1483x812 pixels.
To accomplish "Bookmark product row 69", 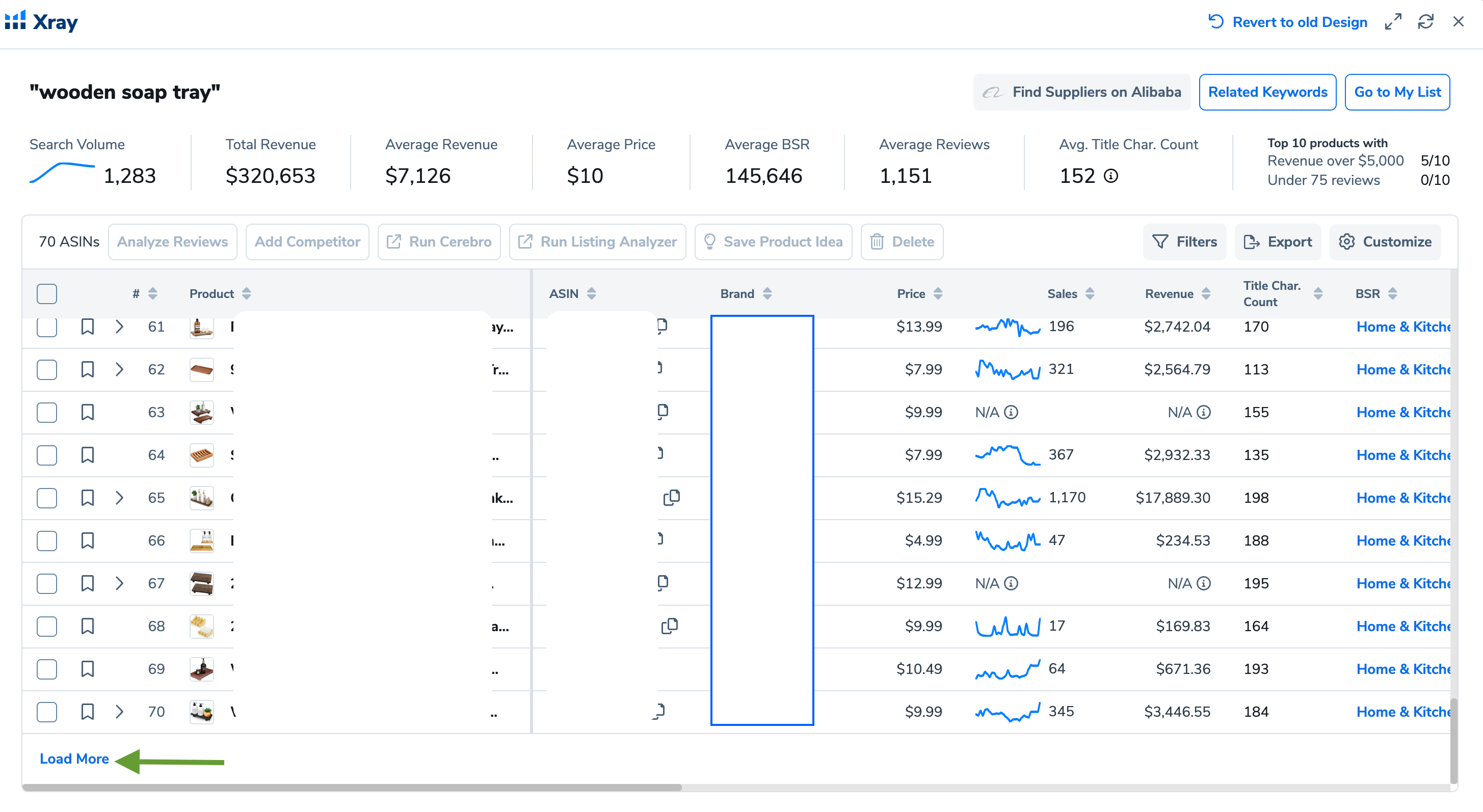I will (87, 669).
